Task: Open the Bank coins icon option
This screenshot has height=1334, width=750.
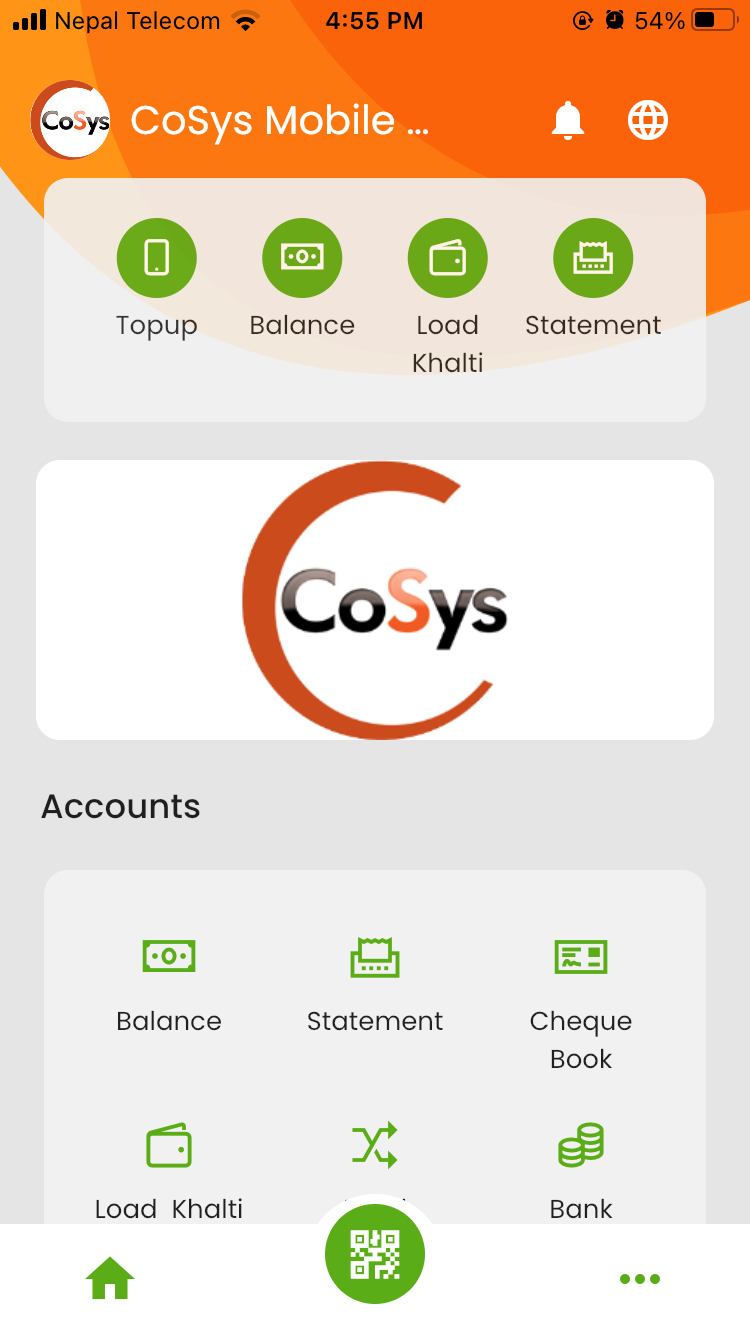Action: coord(581,1145)
